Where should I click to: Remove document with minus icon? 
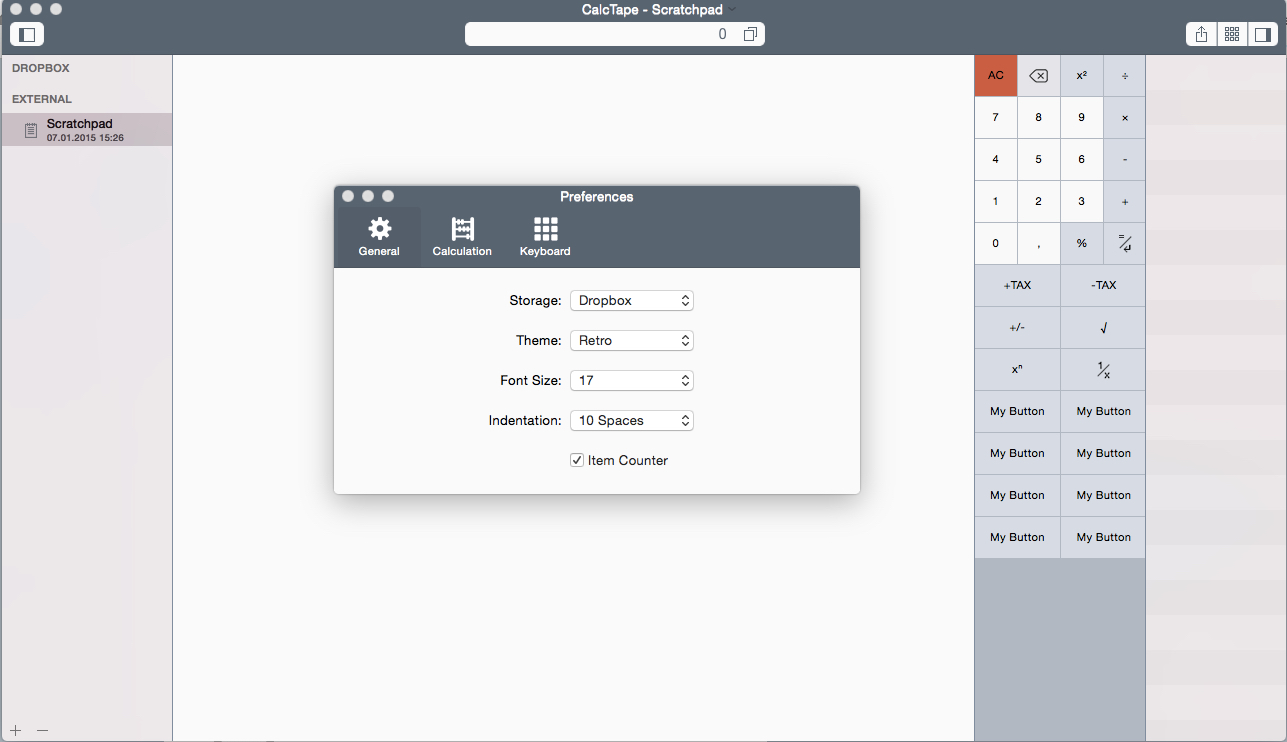[42, 730]
